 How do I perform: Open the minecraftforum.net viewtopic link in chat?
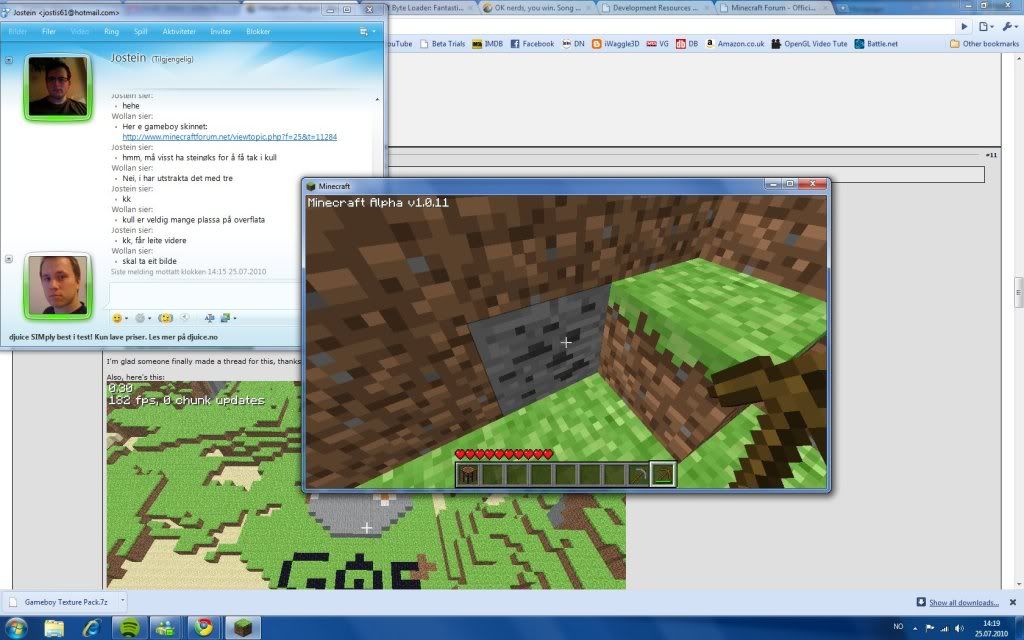229,137
